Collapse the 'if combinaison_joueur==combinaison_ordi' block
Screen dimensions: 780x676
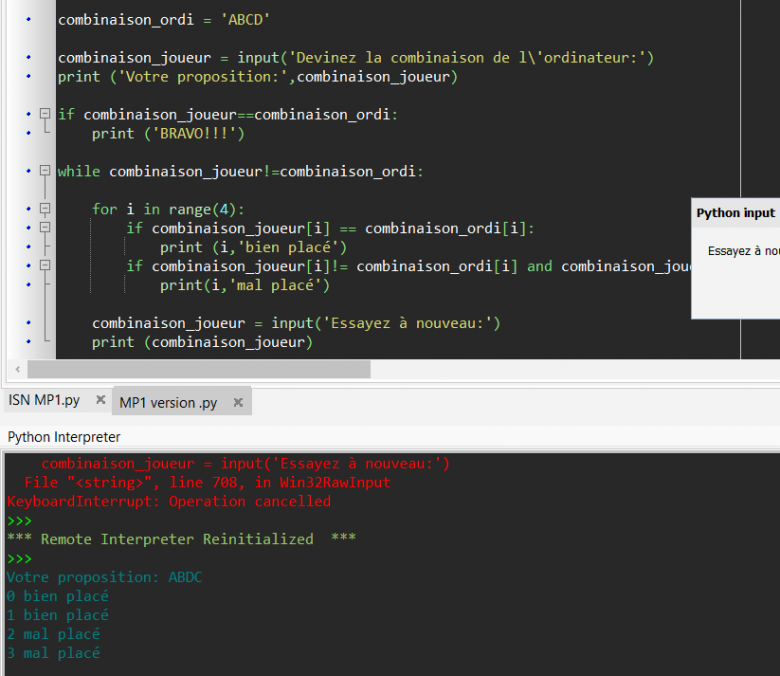[44, 115]
